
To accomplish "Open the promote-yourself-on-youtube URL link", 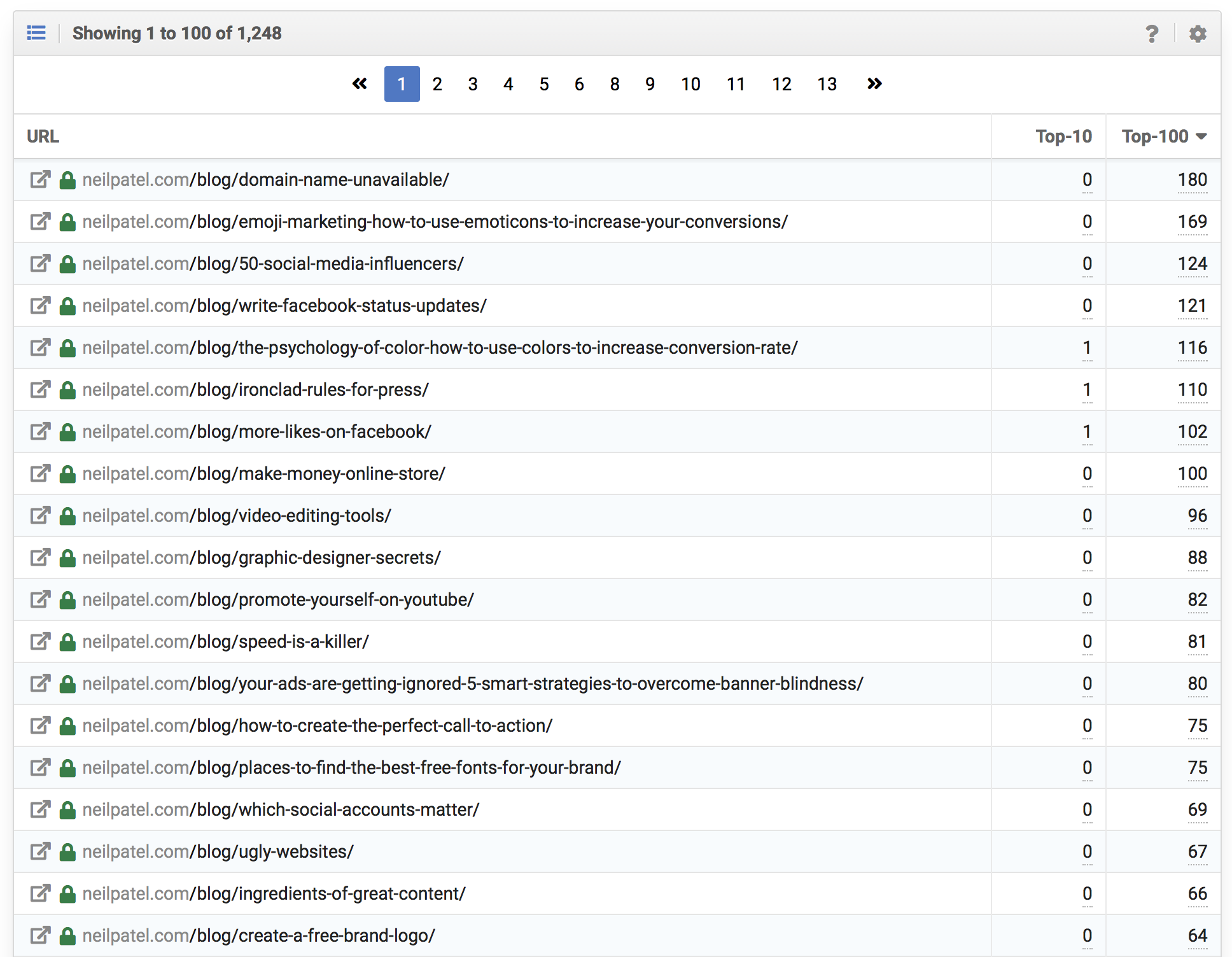I will click(x=278, y=599).
